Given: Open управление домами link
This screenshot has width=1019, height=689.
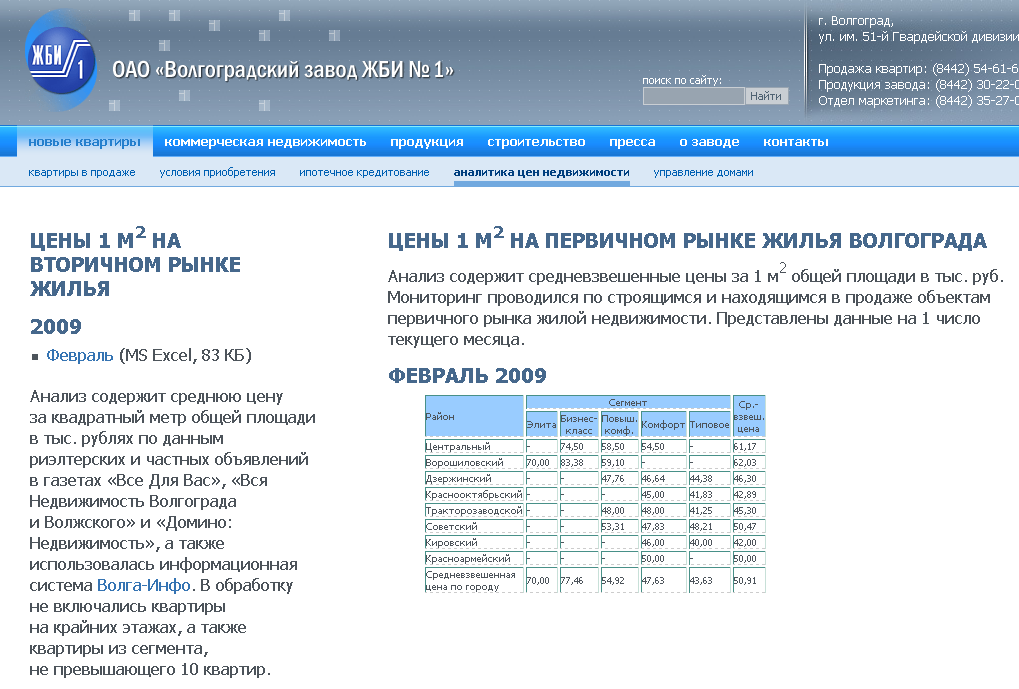Looking at the screenshot, I should point(703,172).
